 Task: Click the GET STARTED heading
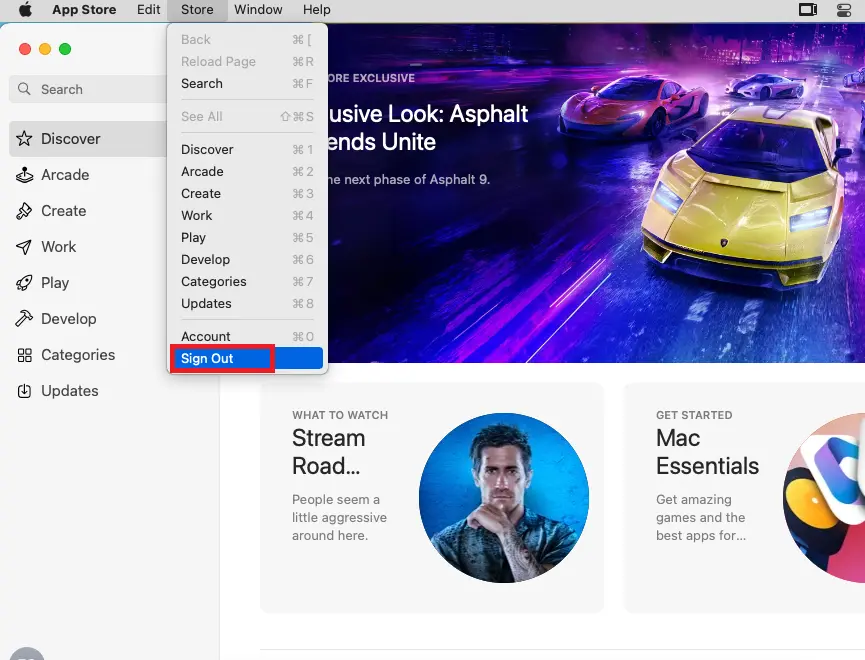(x=694, y=415)
